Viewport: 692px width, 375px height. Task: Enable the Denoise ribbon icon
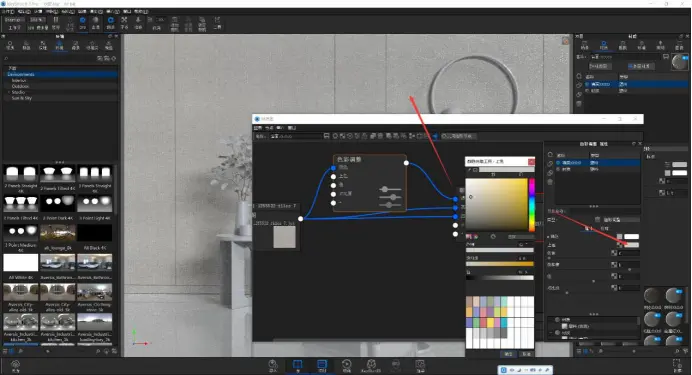[x=96, y=22]
